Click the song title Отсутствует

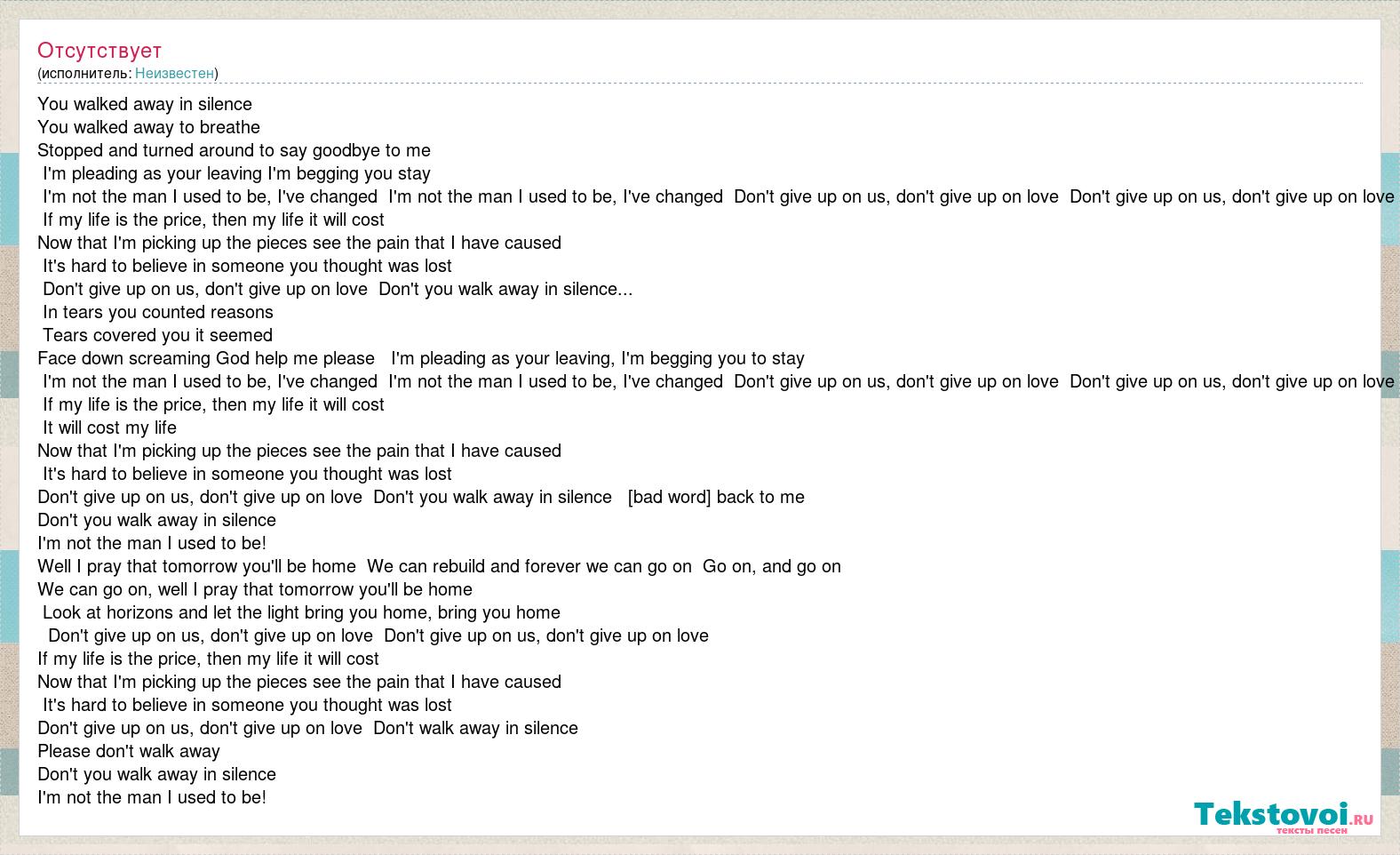99,51
